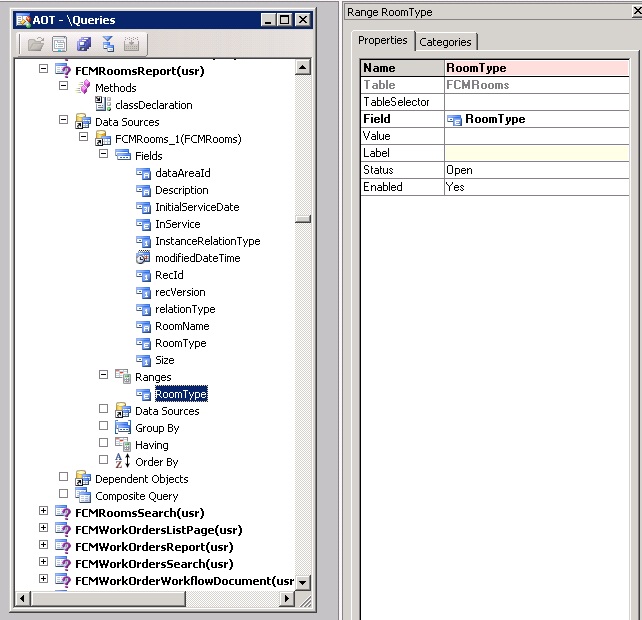Screen dimensions: 642x620
Task: Click the tree scroll-down arrow
Action: click(303, 582)
